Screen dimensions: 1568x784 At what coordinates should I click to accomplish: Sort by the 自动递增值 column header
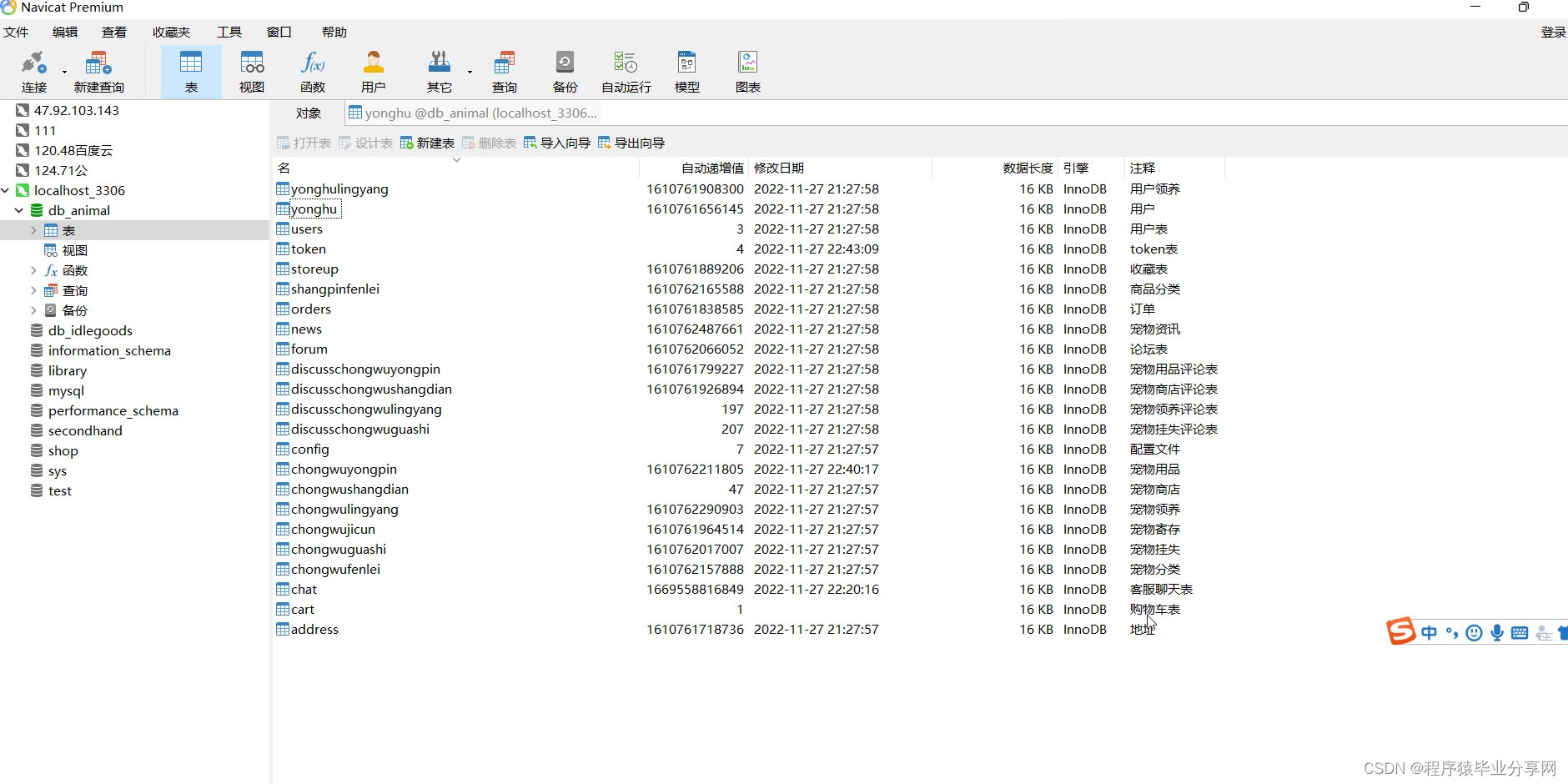tap(694, 168)
